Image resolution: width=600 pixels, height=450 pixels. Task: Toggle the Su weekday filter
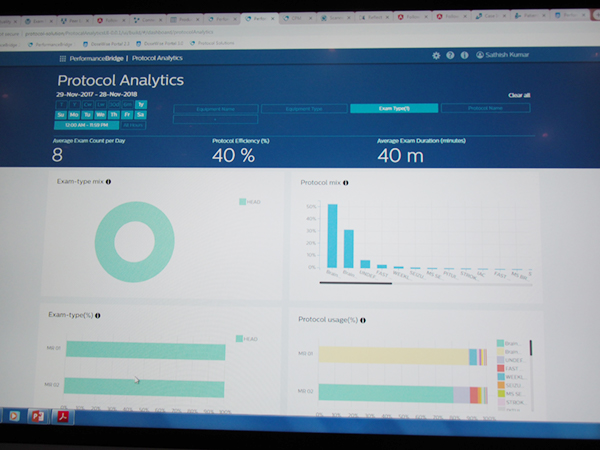tap(61, 114)
